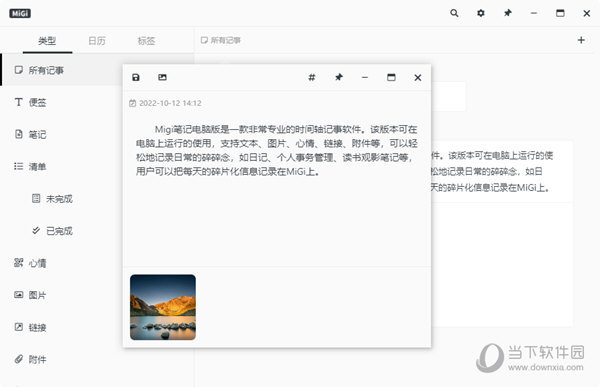This screenshot has height=387, width=600.
Task: Select 未完成 under 清单
Action: pos(61,199)
